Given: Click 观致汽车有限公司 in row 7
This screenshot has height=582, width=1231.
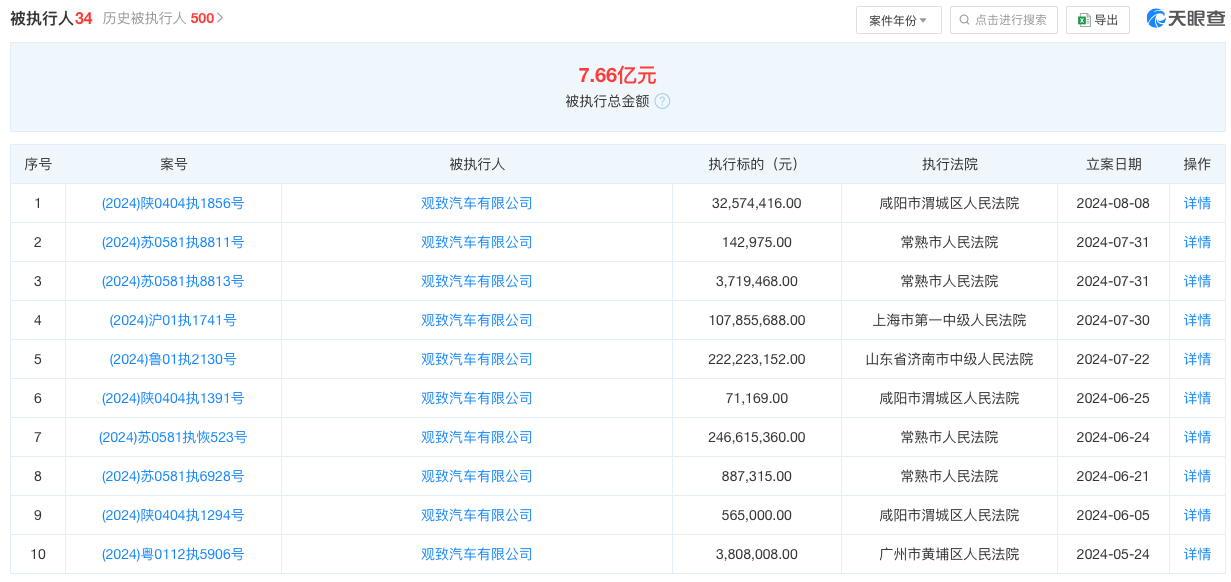Looking at the screenshot, I should click(477, 437).
